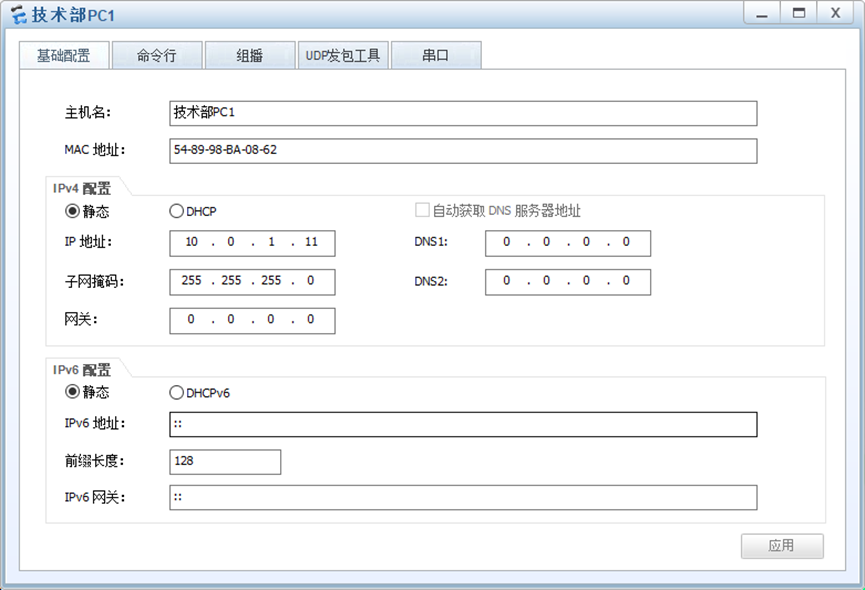Click the 子网掩码 input field

[252, 282]
